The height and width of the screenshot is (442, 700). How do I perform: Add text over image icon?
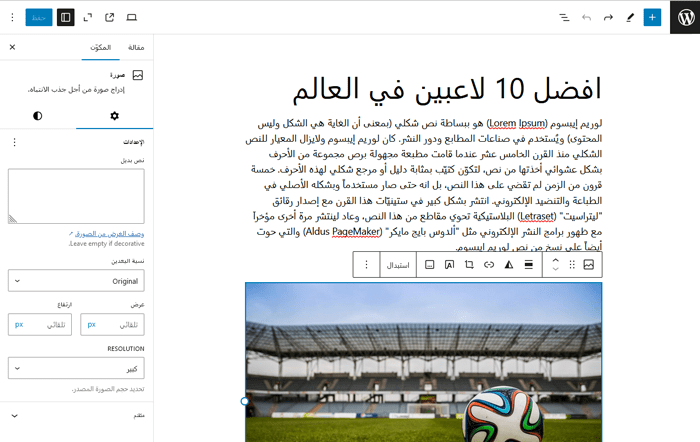(x=449, y=265)
